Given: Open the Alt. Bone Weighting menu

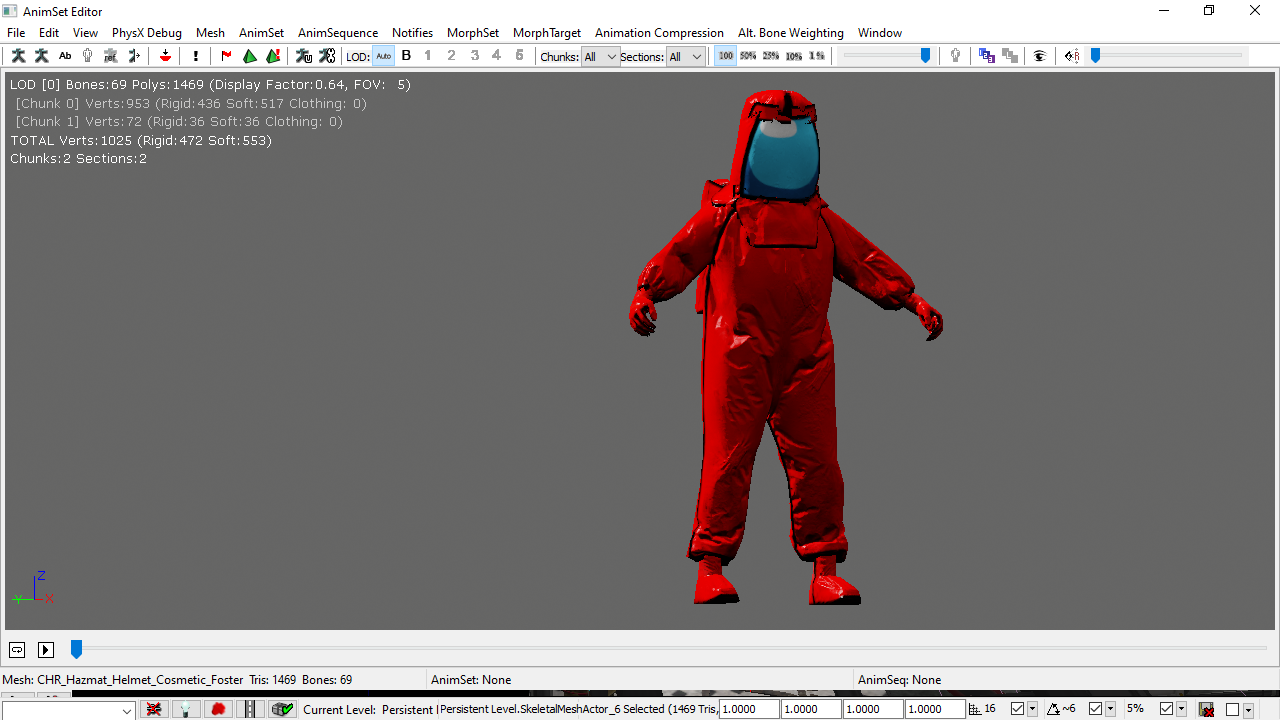Looking at the screenshot, I should pyautogui.click(x=790, y=33).
